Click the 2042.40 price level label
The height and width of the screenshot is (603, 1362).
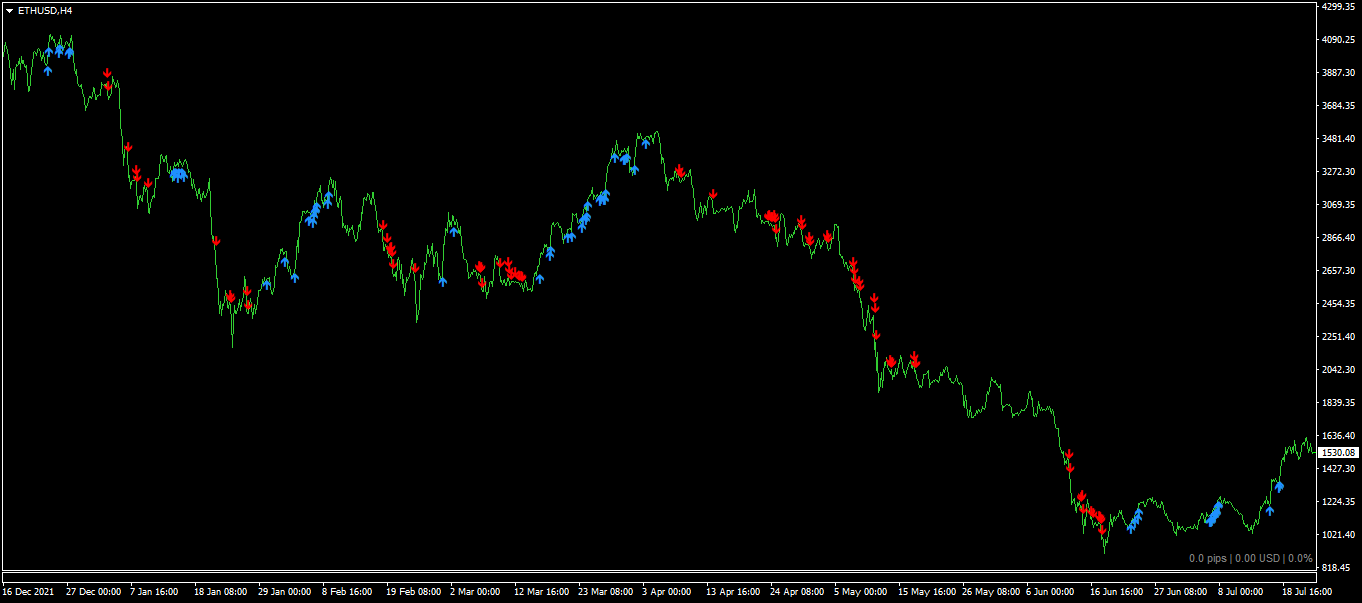[1338, 370]
